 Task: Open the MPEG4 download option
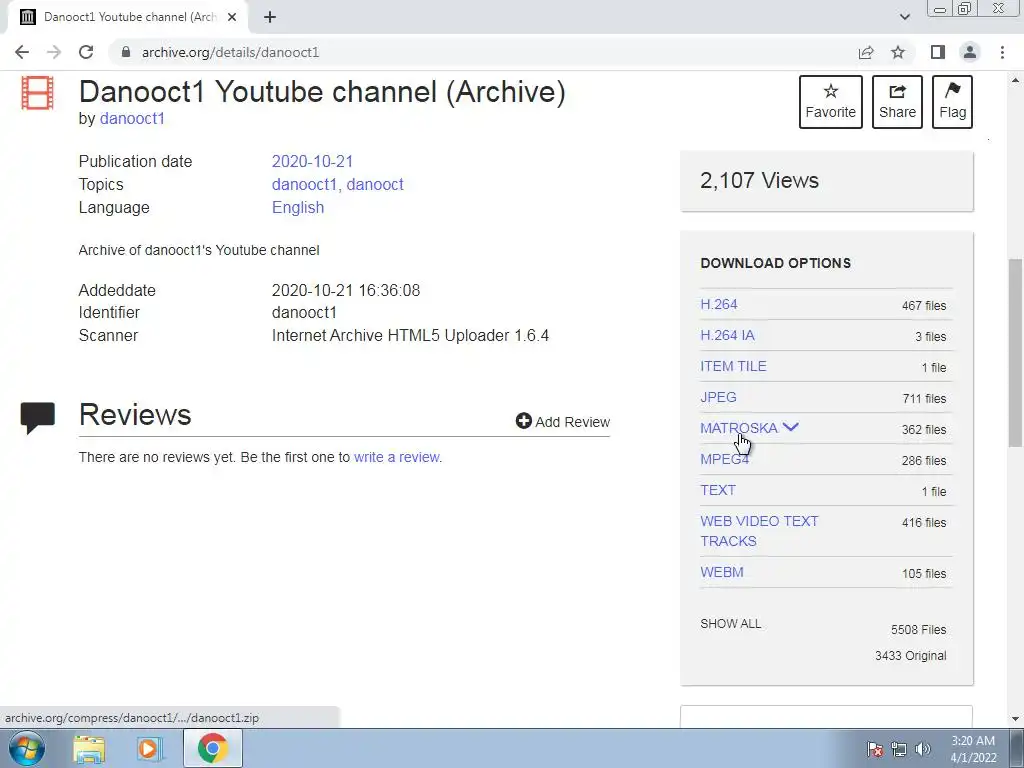(x=724, y=459)
